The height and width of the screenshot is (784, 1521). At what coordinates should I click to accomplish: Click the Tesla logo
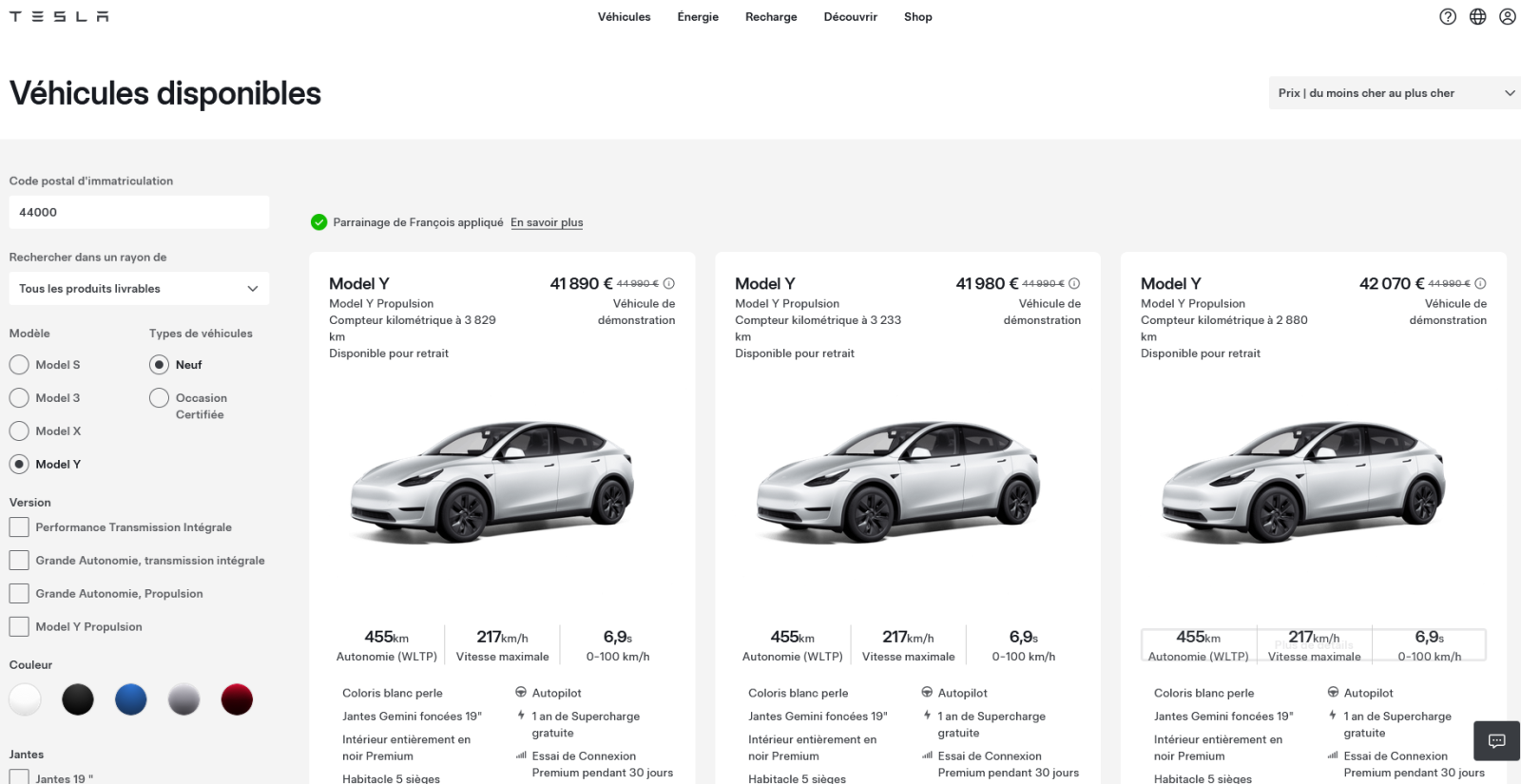pos(59,17)
